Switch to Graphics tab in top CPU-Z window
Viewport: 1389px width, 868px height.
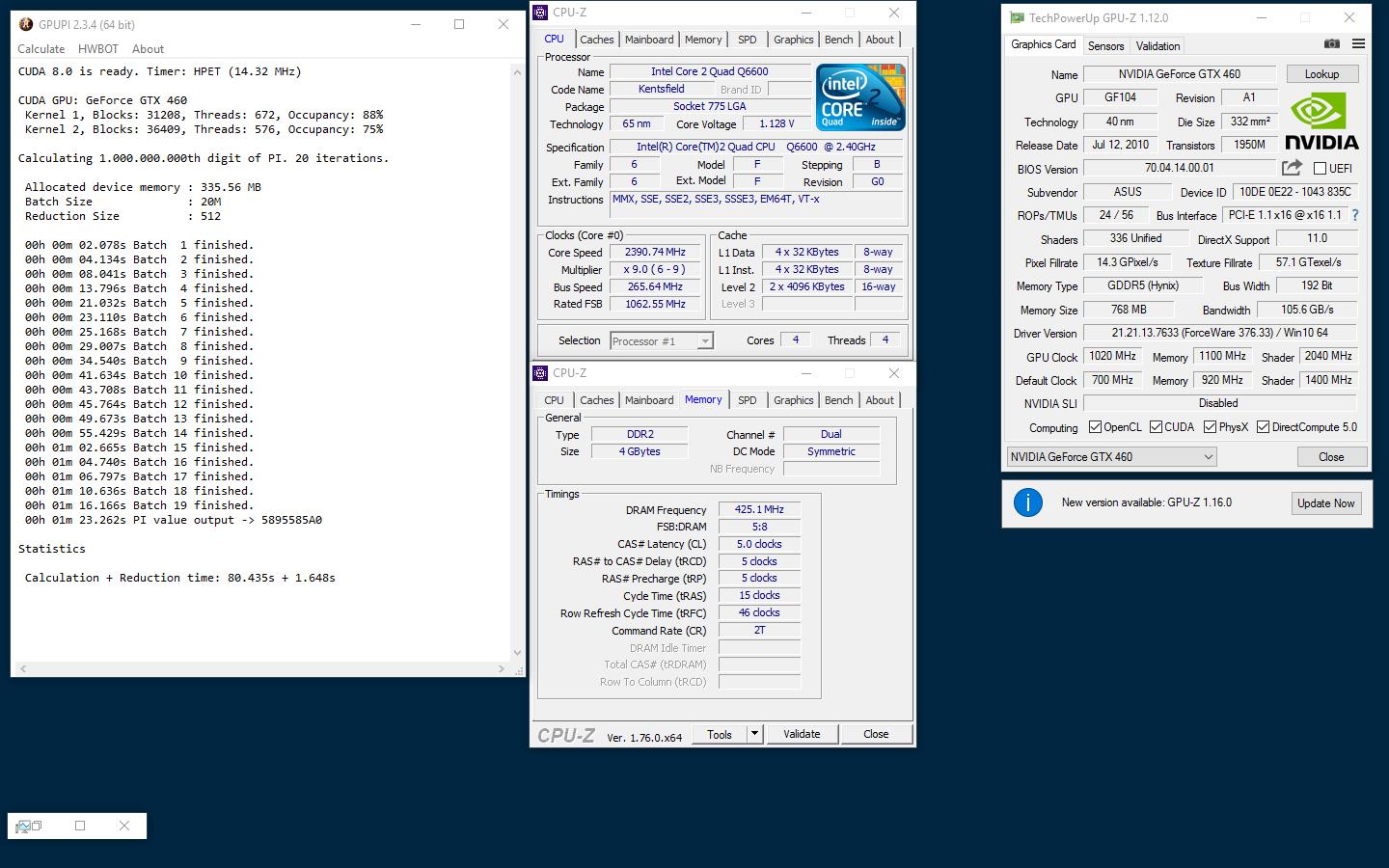pos(794,40)
